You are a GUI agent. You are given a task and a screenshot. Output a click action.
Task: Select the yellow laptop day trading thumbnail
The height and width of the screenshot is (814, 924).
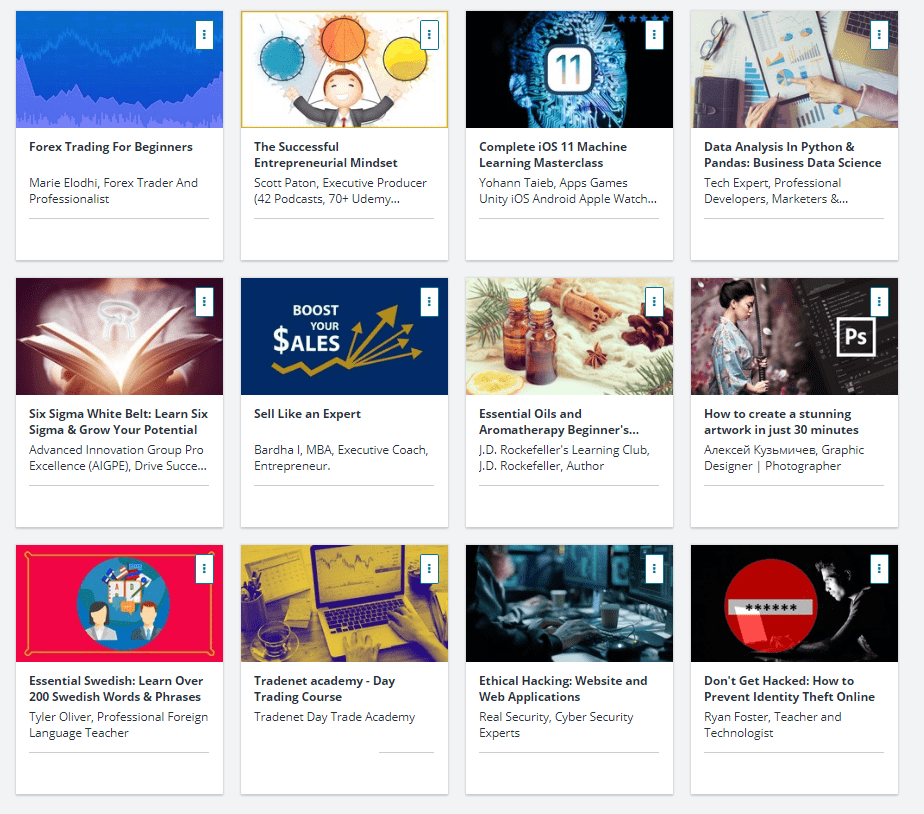click(x=345, y=604)
